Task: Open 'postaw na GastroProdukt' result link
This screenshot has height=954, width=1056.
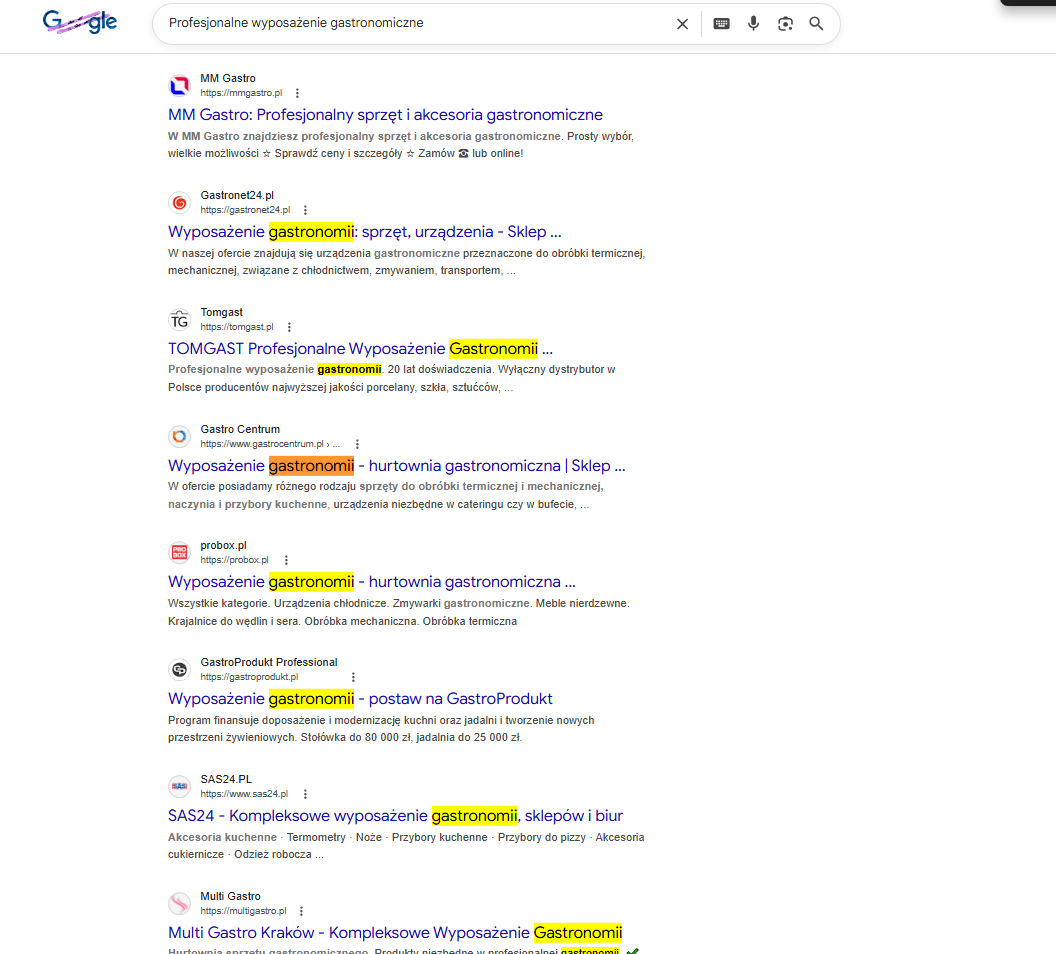Action: click(360, 699)
